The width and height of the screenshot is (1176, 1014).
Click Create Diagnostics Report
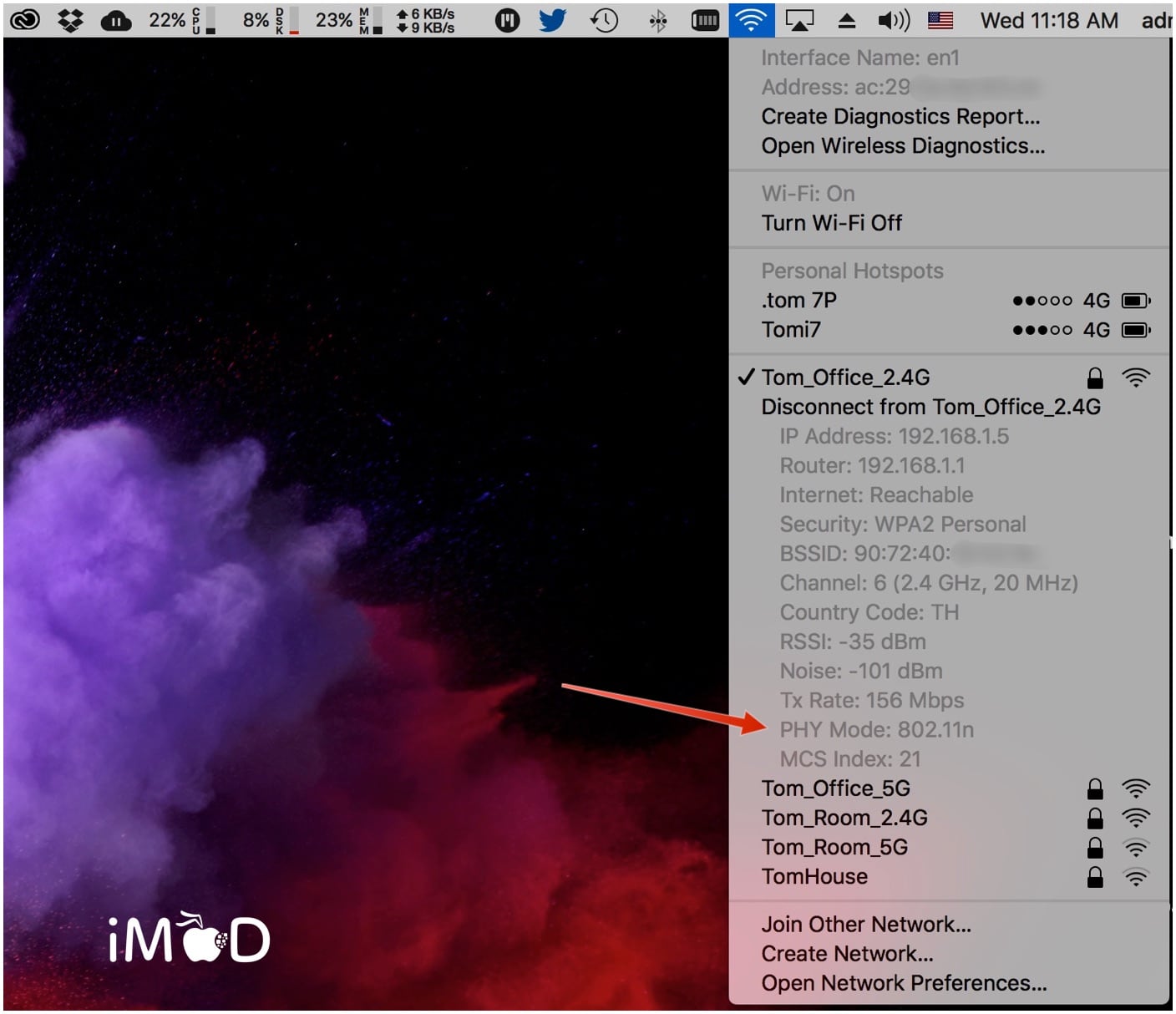[900, 116]
